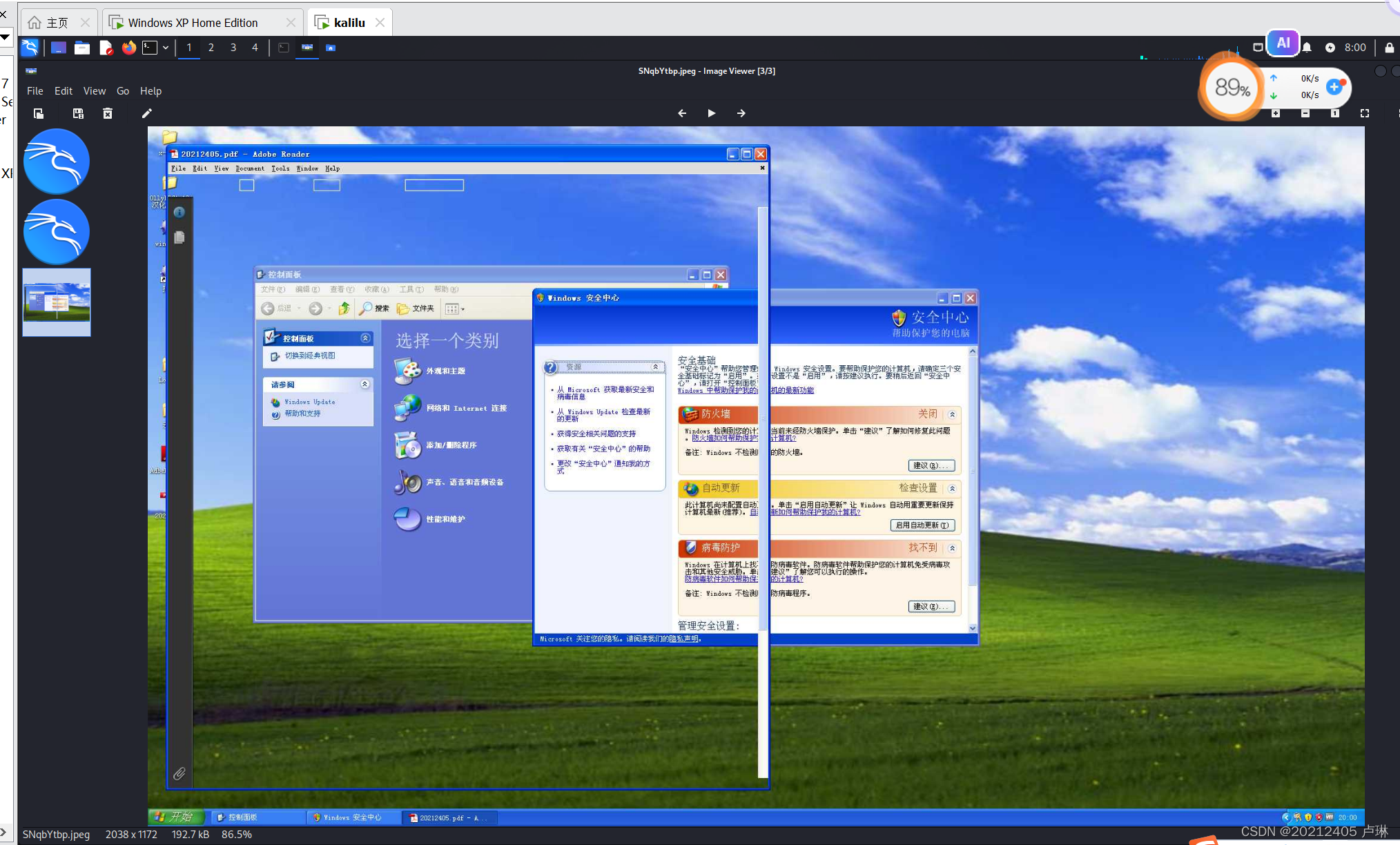This screenshot has height=845, width=1400.
Task: Collapse the 控制面板 sidebar section chevron
Action: 365,338
